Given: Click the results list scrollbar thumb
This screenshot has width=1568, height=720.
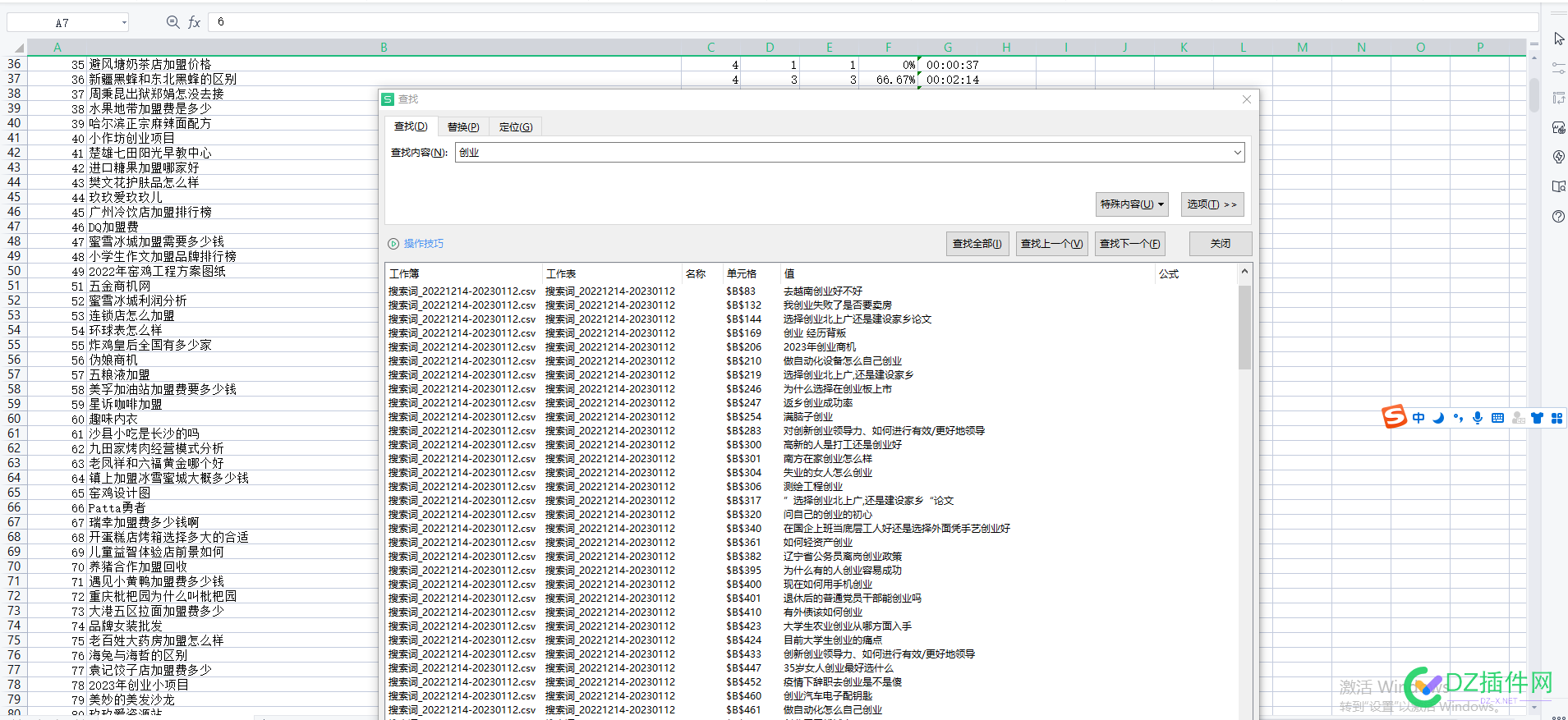Looking at the screenshot, I should tap(1244, 327).
